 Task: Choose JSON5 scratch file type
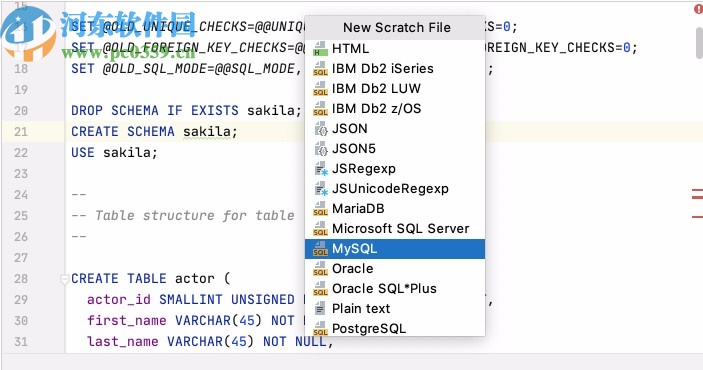click(395, 148)
